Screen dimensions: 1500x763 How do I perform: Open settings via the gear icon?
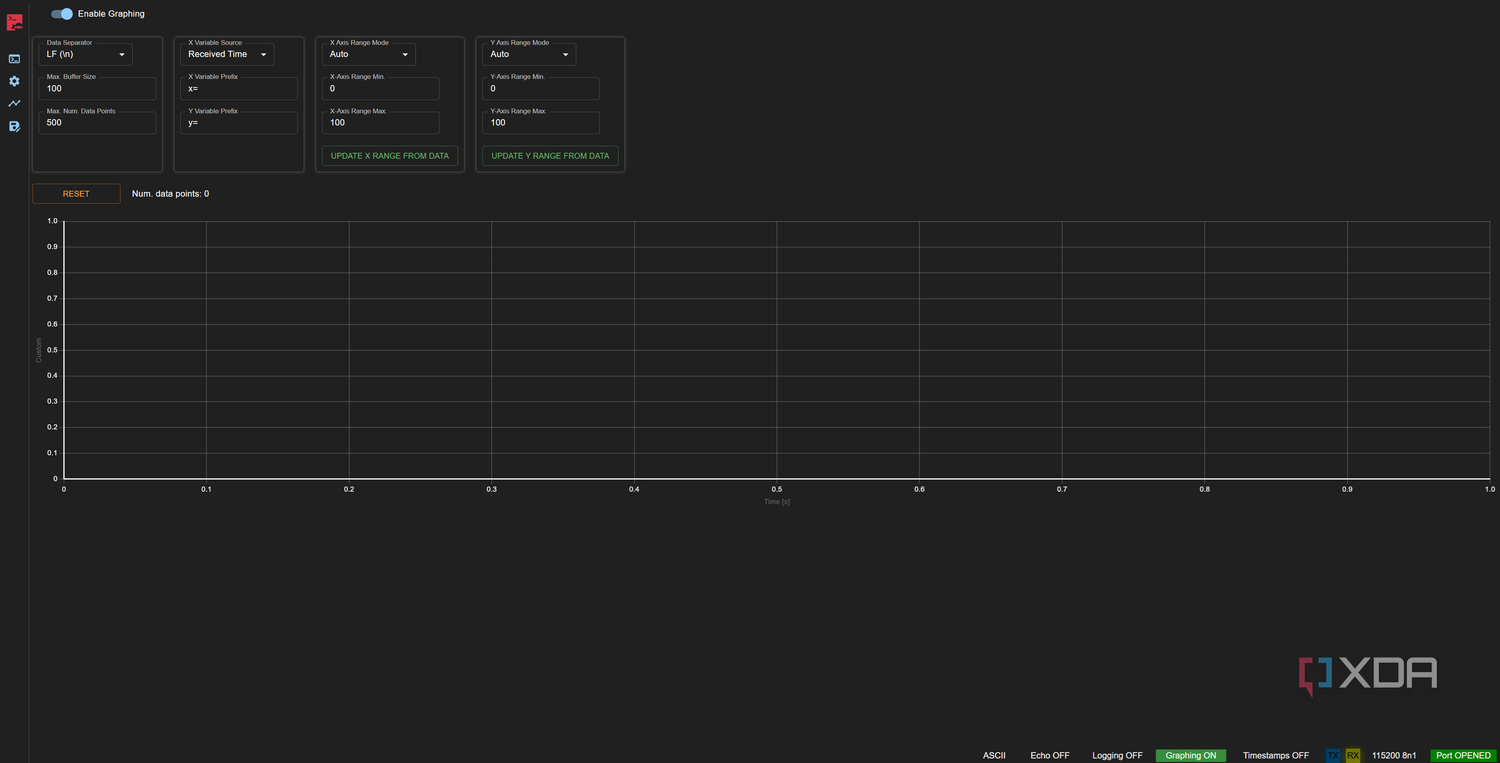point(14,81)
